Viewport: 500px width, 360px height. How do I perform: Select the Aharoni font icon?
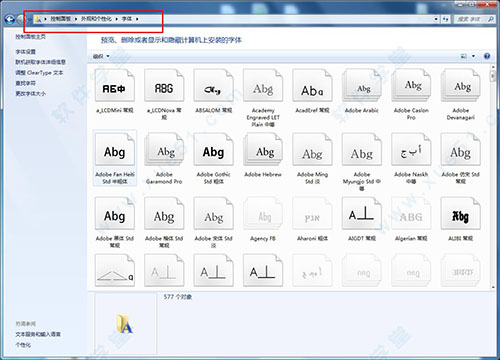[312, 213]
